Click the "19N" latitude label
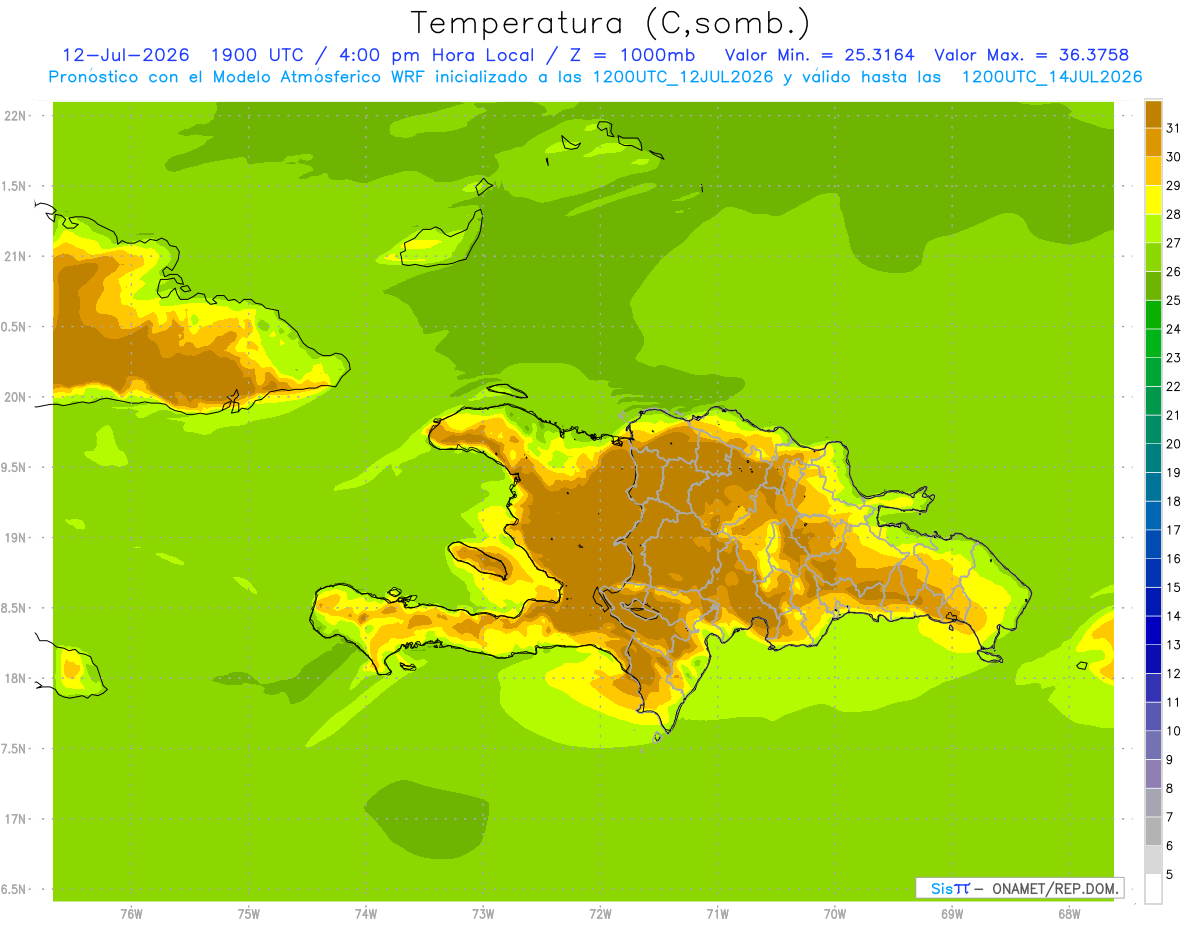The image size is (1200, 927). [15, 538]
